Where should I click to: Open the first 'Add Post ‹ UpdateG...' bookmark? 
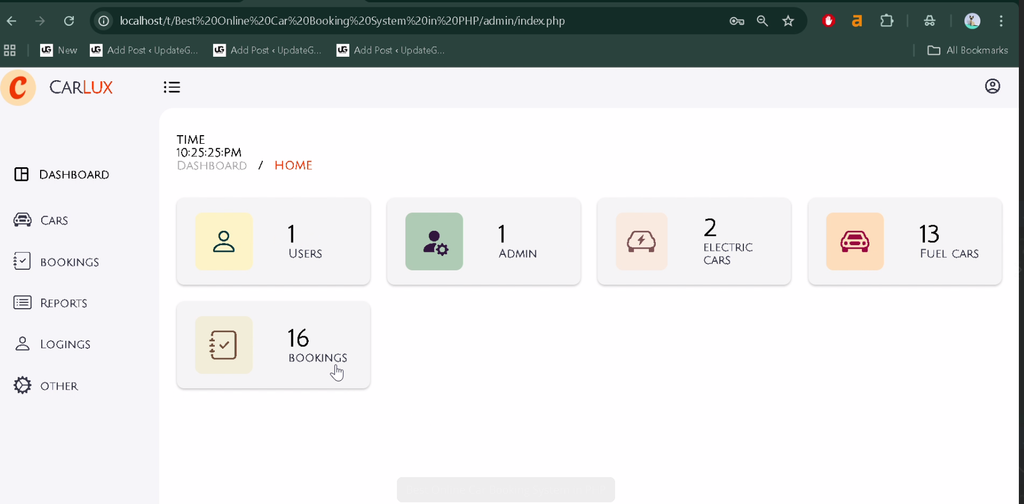point(144,50)
